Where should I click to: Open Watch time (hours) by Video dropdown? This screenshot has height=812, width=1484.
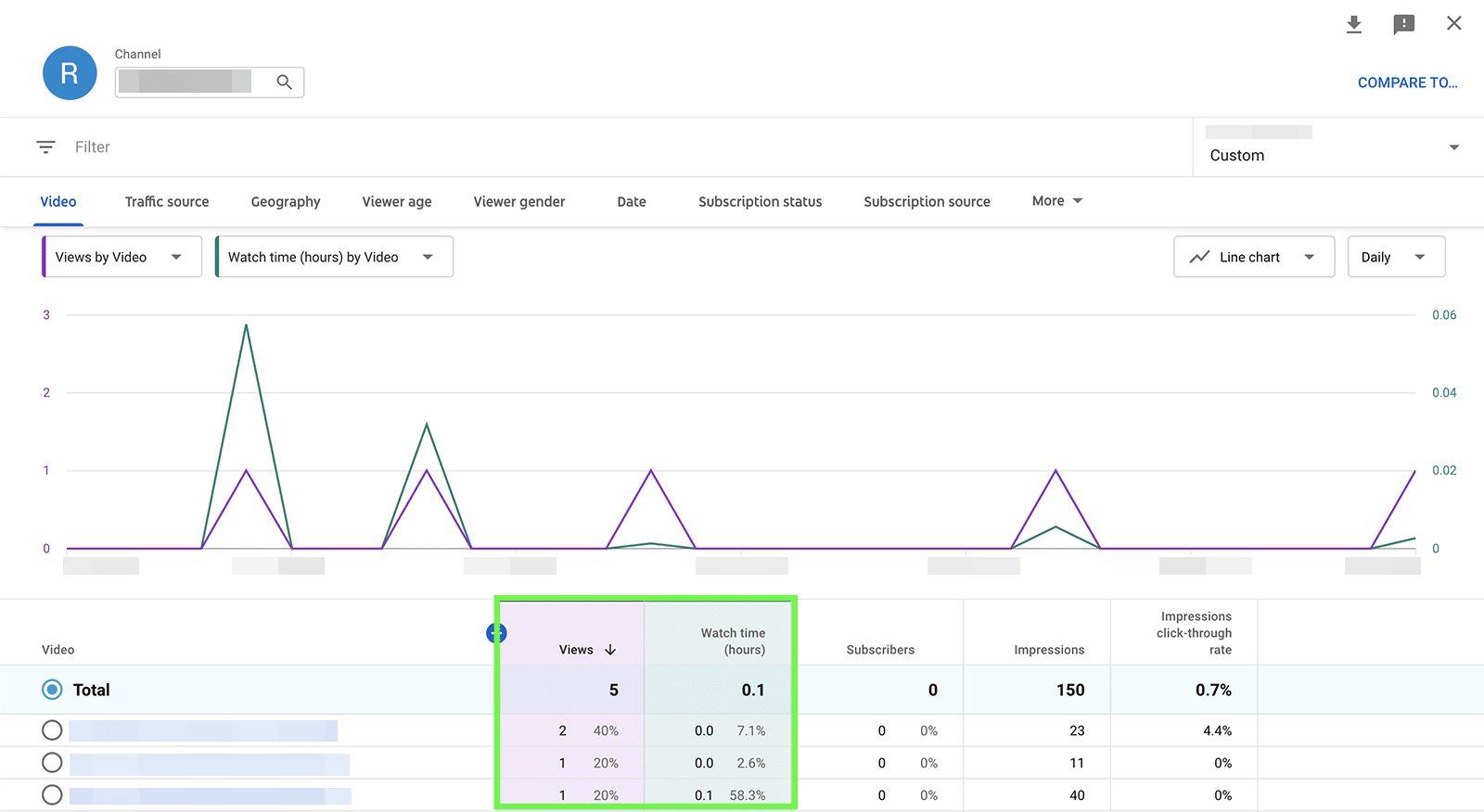tap(334, 257)
